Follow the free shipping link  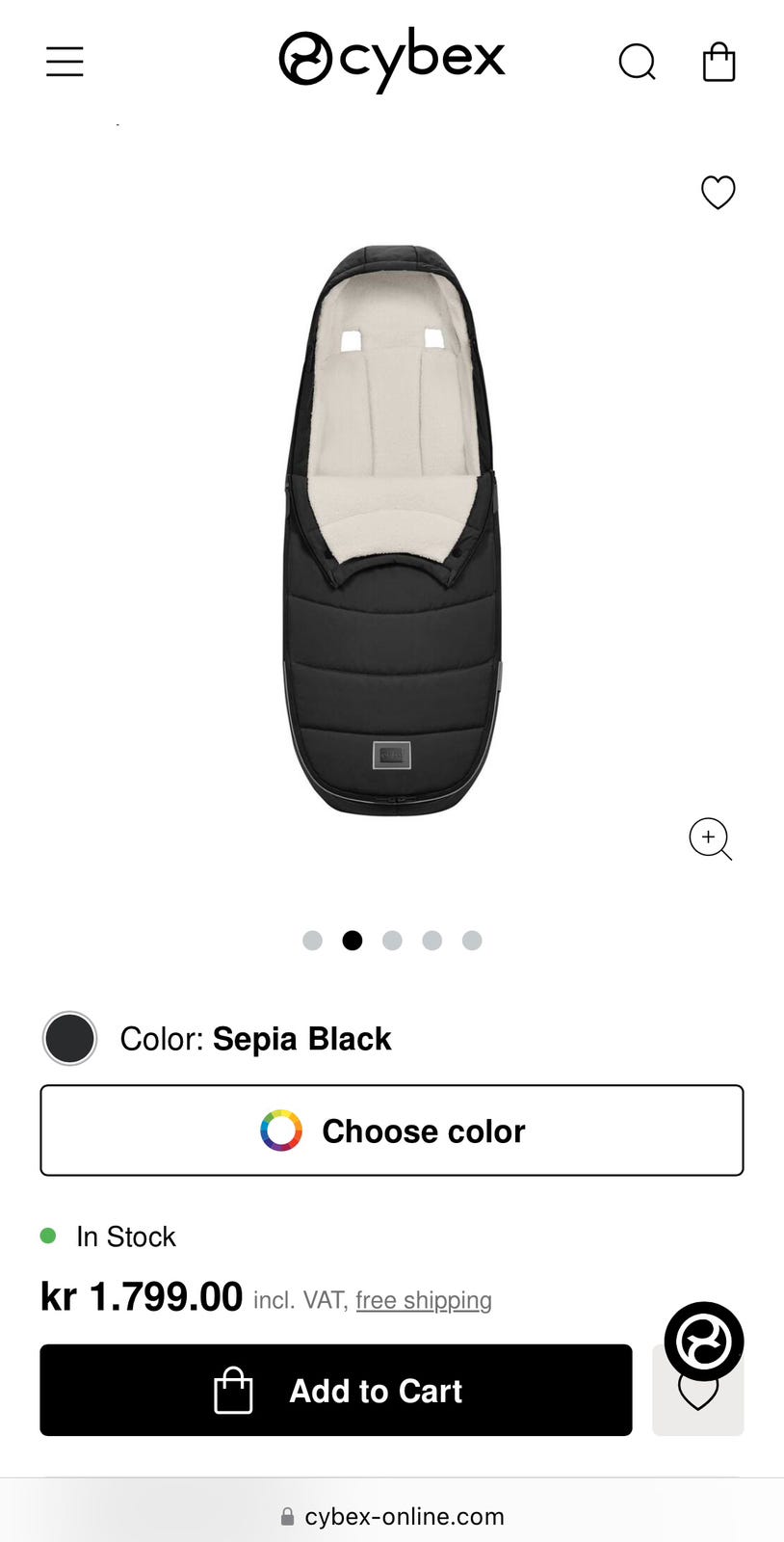pos(424,1300)
